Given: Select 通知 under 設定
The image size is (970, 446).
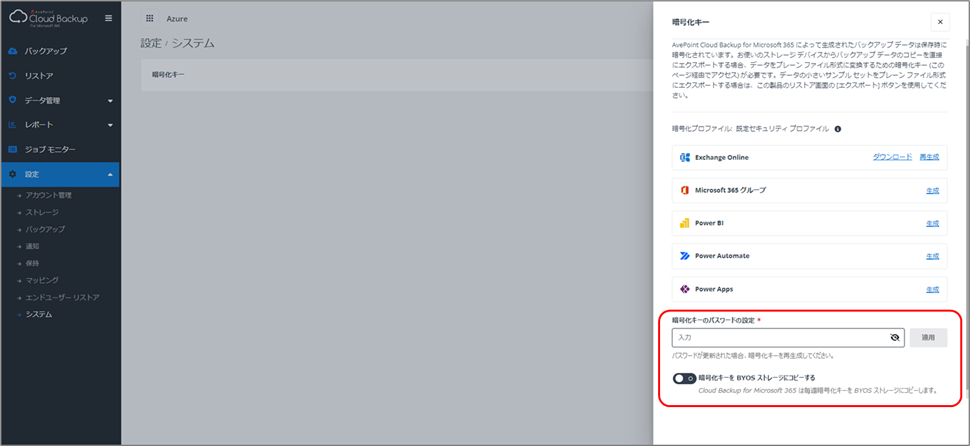Looking at the screenshot, I should click(32, 246).
